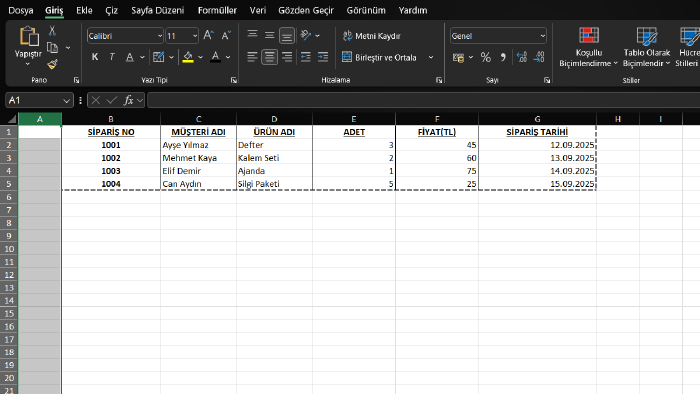Apply borders with the border icon
Image resolution: width=700 pixels, height=394 pixels.
pos(158,57)
